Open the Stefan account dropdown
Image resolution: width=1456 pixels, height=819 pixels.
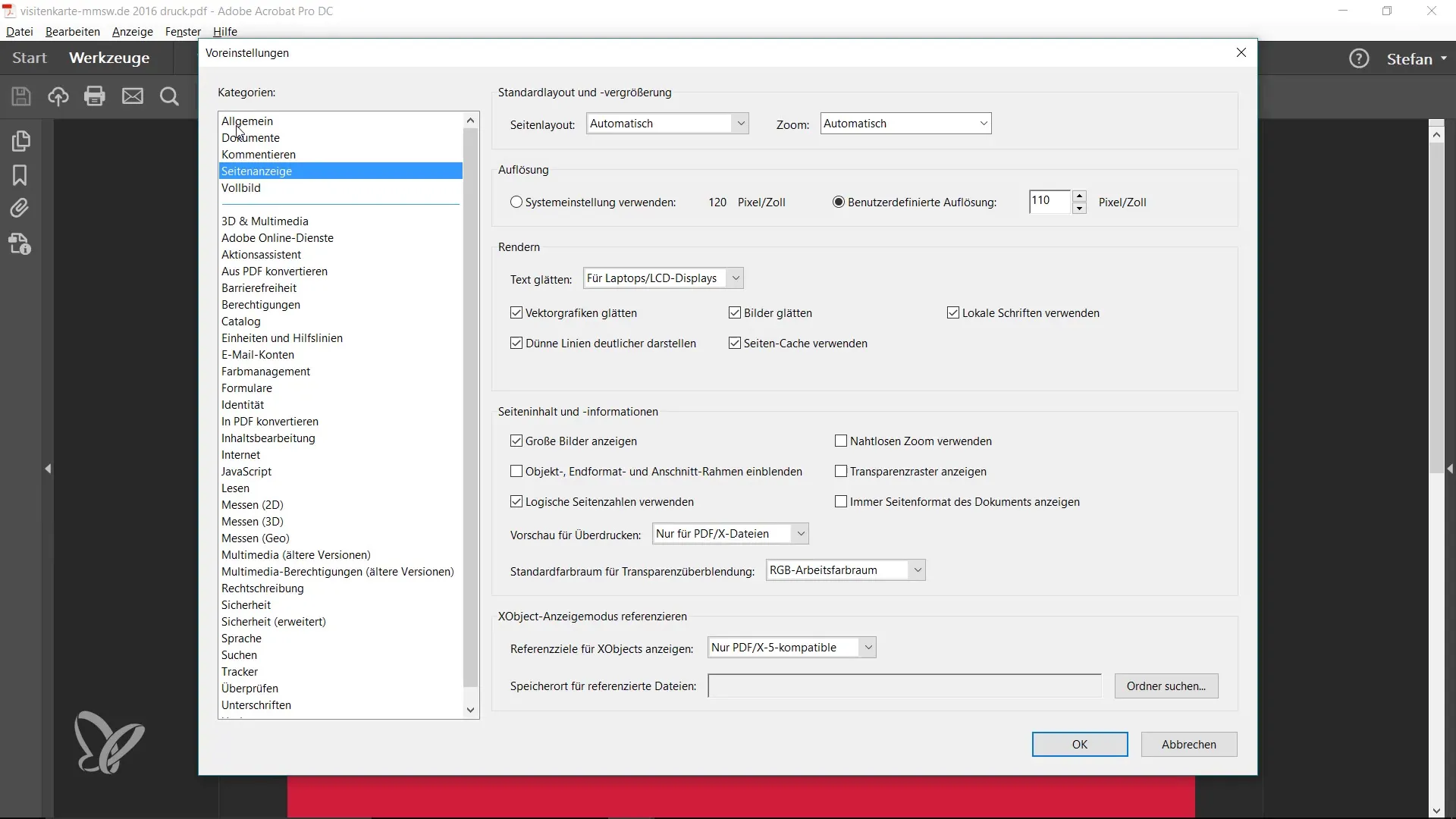1417,58
